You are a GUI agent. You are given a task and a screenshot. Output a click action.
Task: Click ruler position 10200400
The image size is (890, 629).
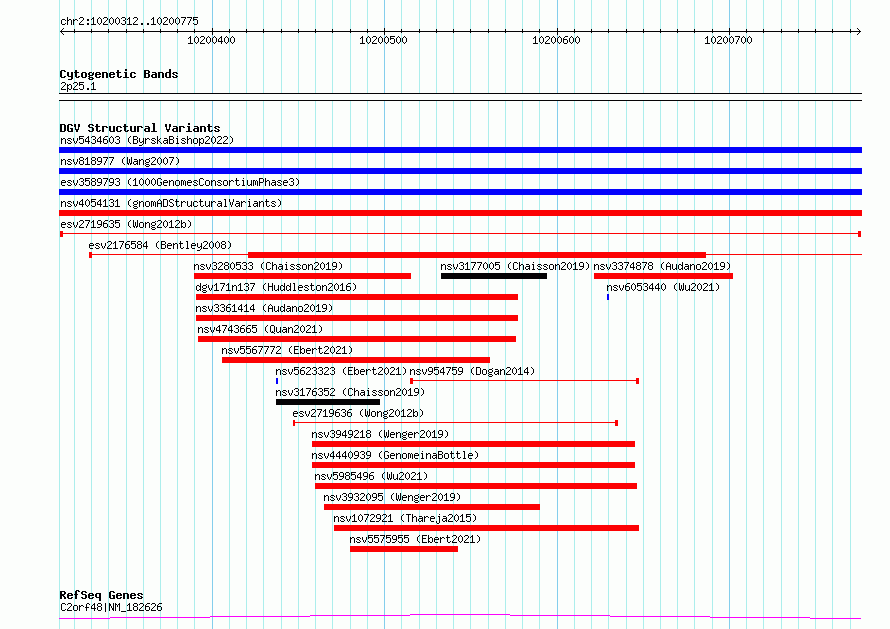pos(211,40)
